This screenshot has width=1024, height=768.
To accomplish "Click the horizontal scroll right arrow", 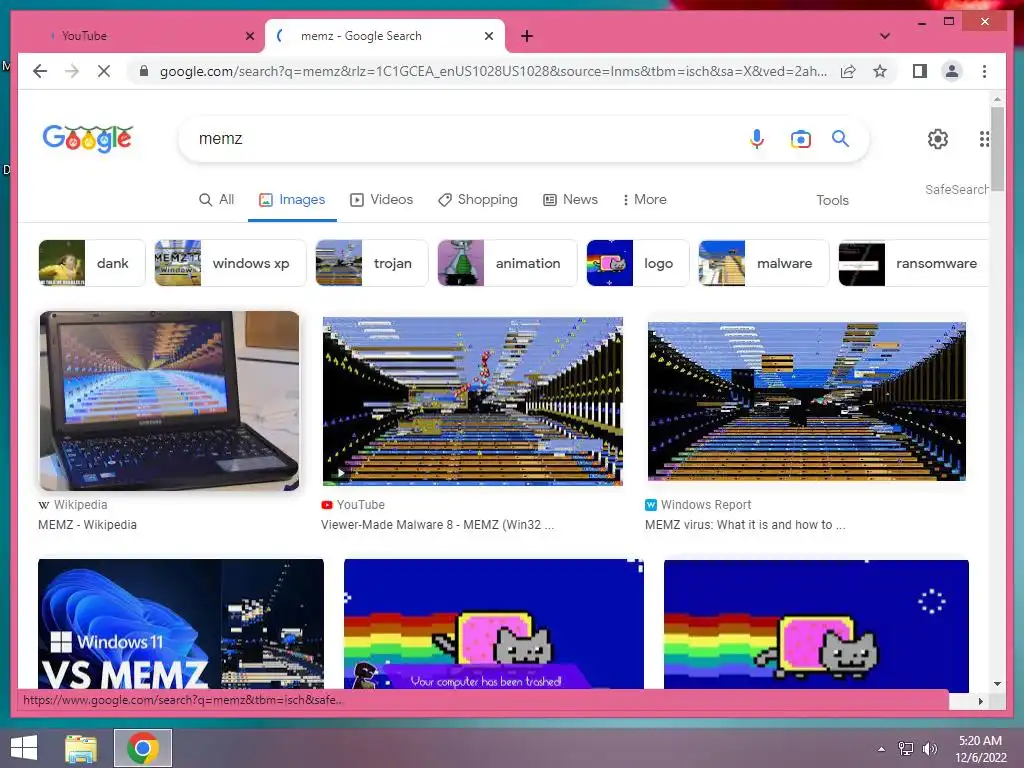I will click(980, 701).
